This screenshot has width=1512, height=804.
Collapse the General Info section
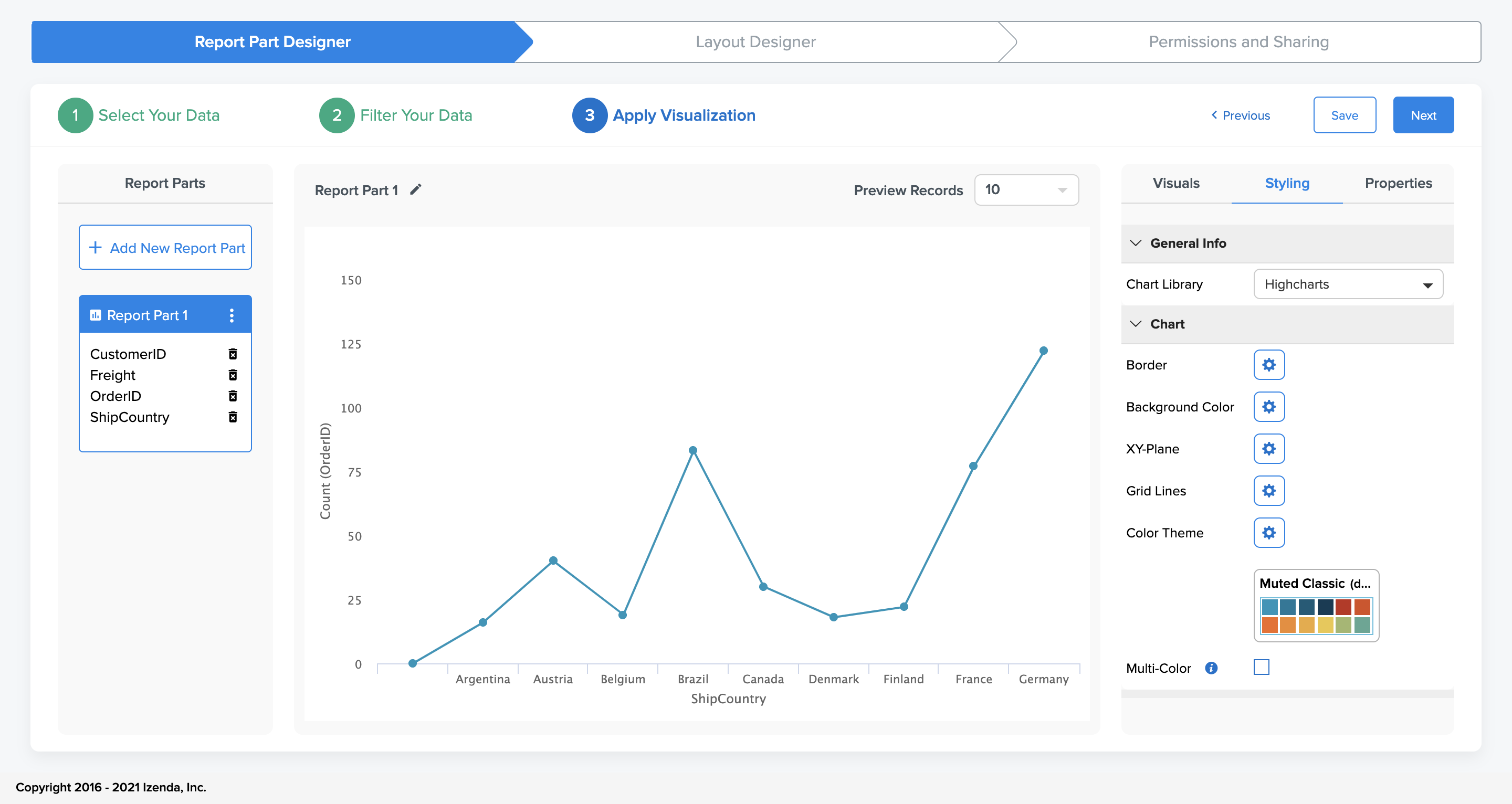[x=1136, y=243]
